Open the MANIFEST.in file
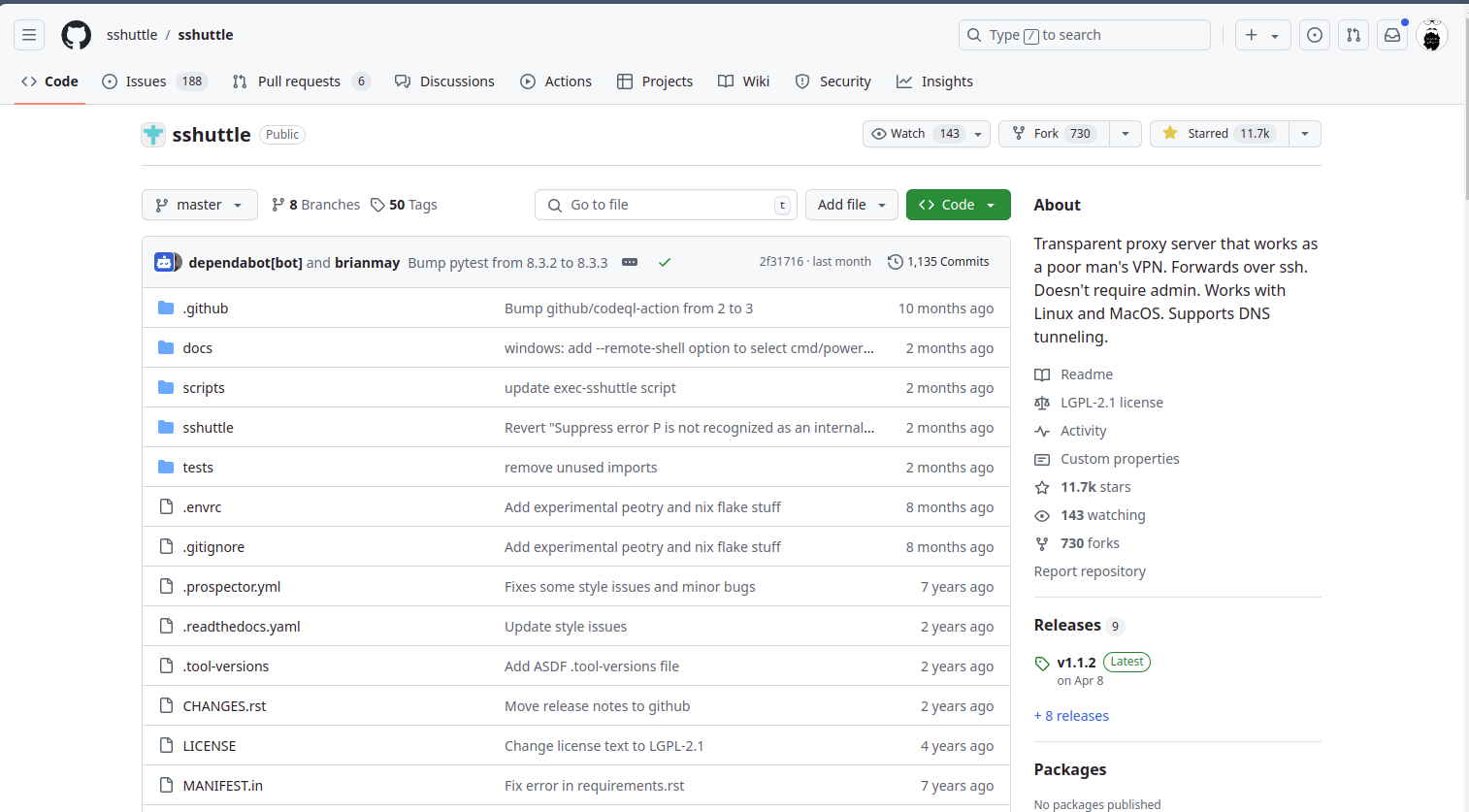1469x812 pixels. pos(223,786)
